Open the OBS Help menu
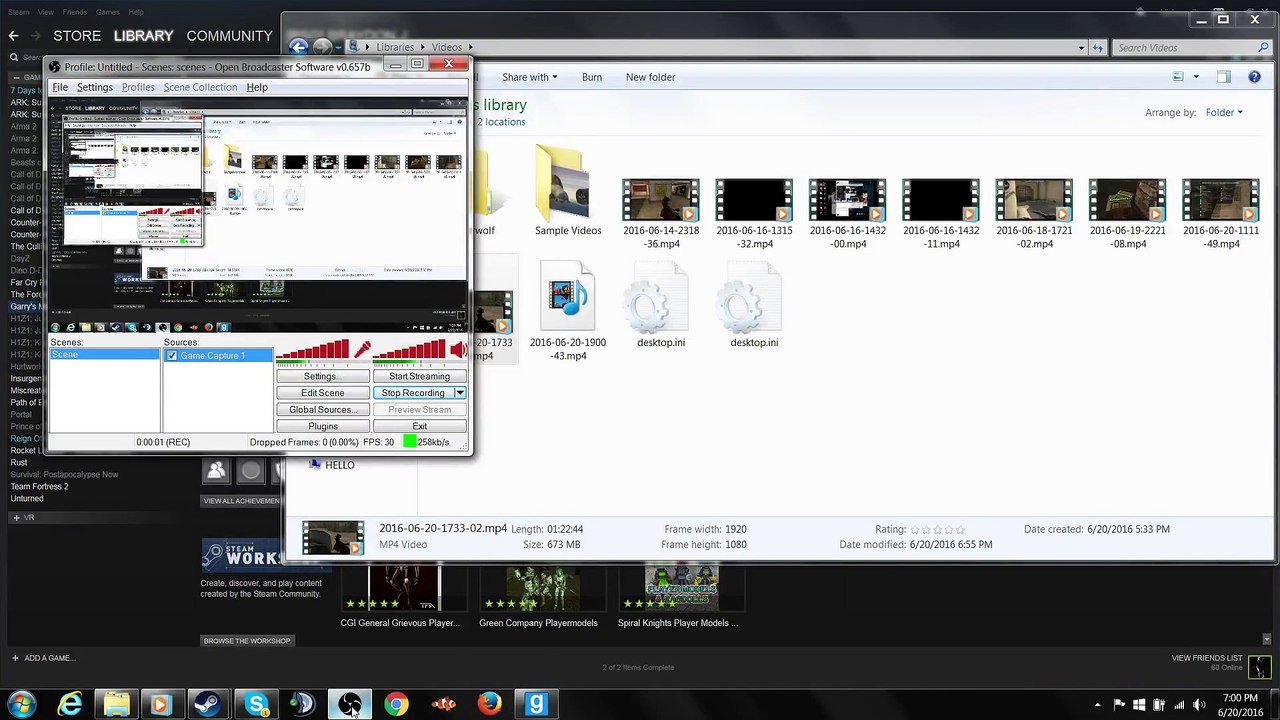Screen dimensions: 1280x720 point(257,87)
